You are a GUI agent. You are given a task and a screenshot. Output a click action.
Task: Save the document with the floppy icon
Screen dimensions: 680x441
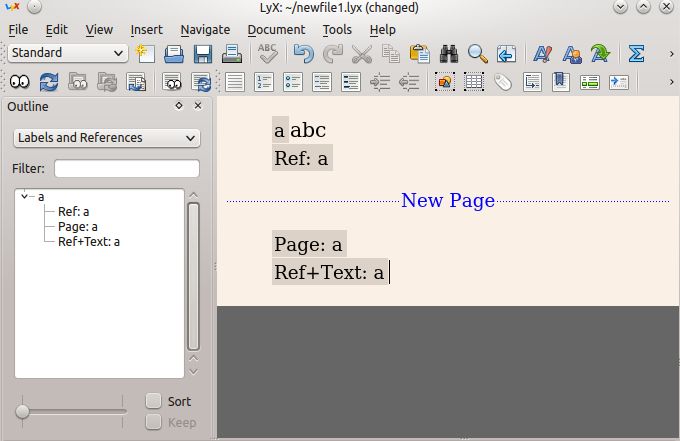tap(203, 54)
